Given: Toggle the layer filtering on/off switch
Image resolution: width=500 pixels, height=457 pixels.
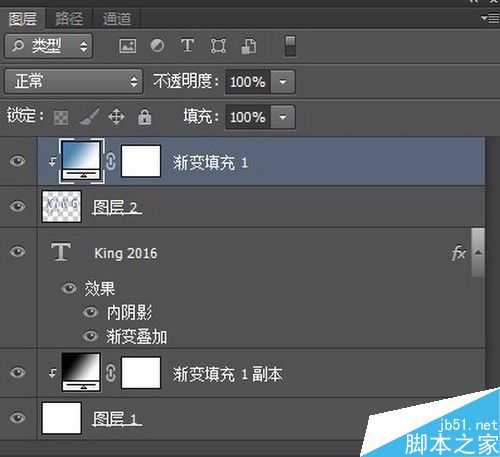Looking at the screenshot, I should (290, 46).
